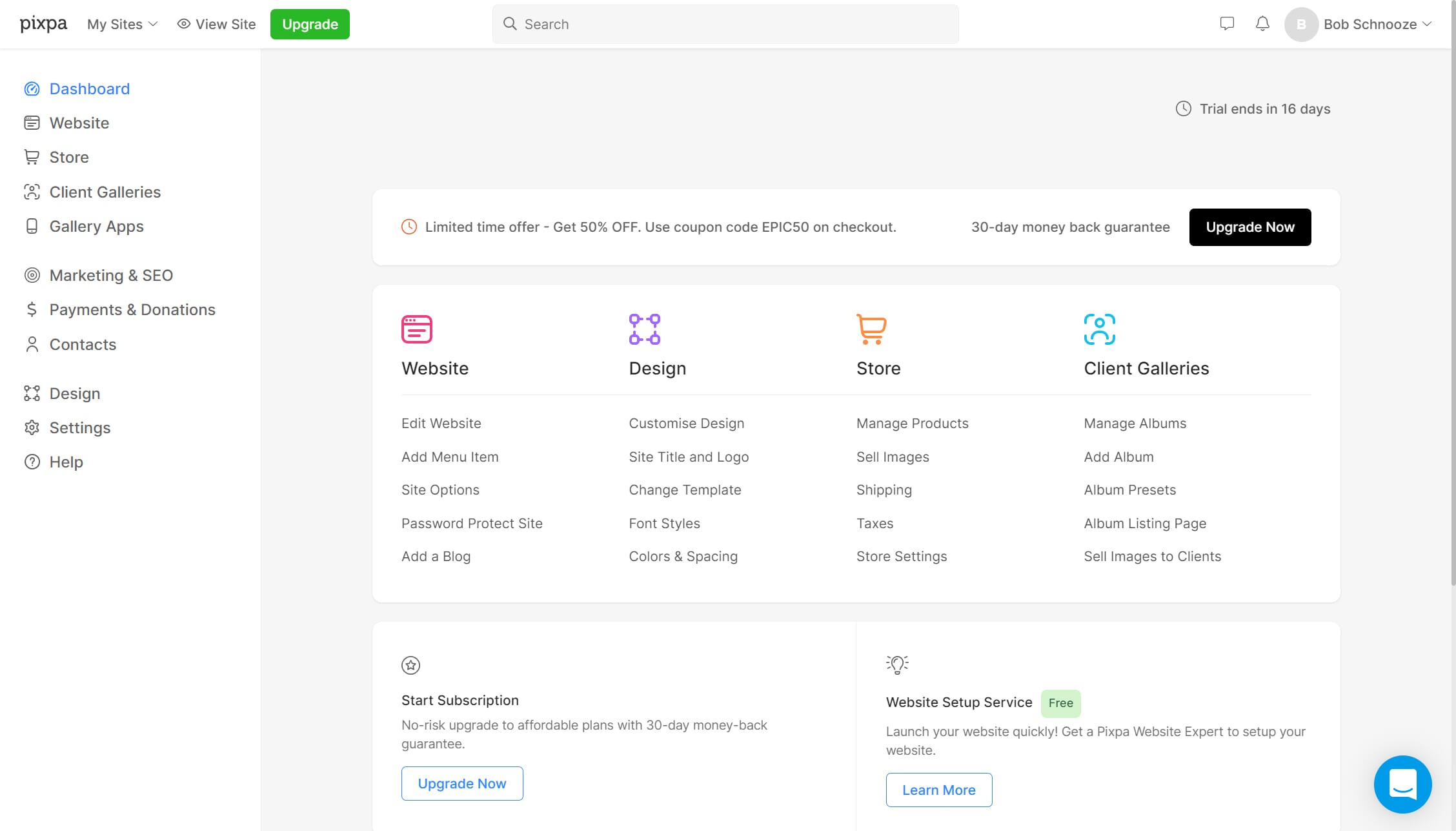
Task: Open Client Galleries in the sidebar
Action: point(105,192)
